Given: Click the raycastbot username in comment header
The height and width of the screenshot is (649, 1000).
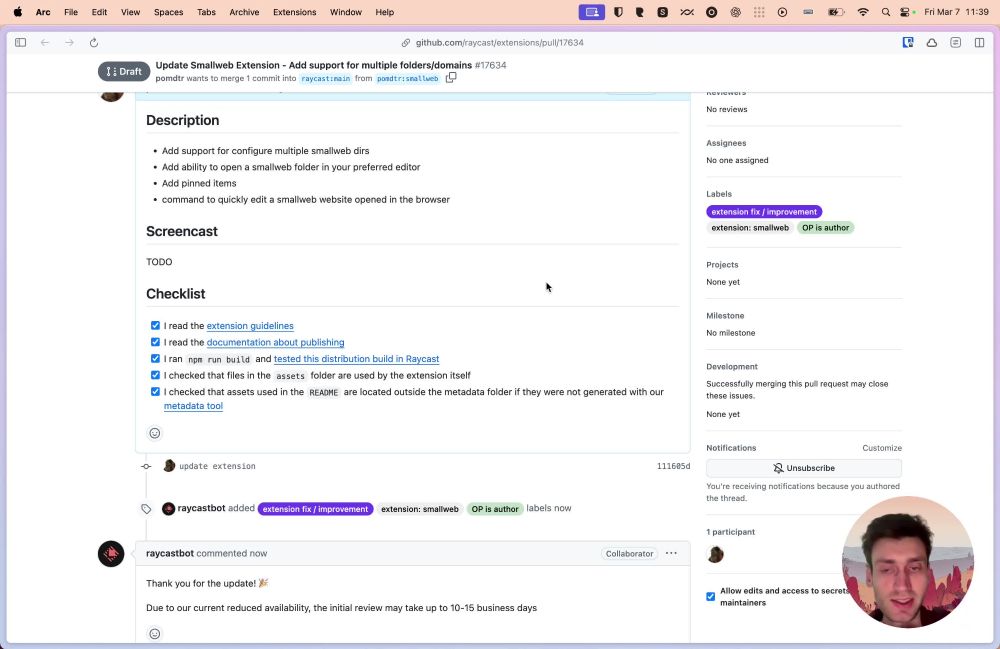Looking at the screenshot, I should [170, 553].
